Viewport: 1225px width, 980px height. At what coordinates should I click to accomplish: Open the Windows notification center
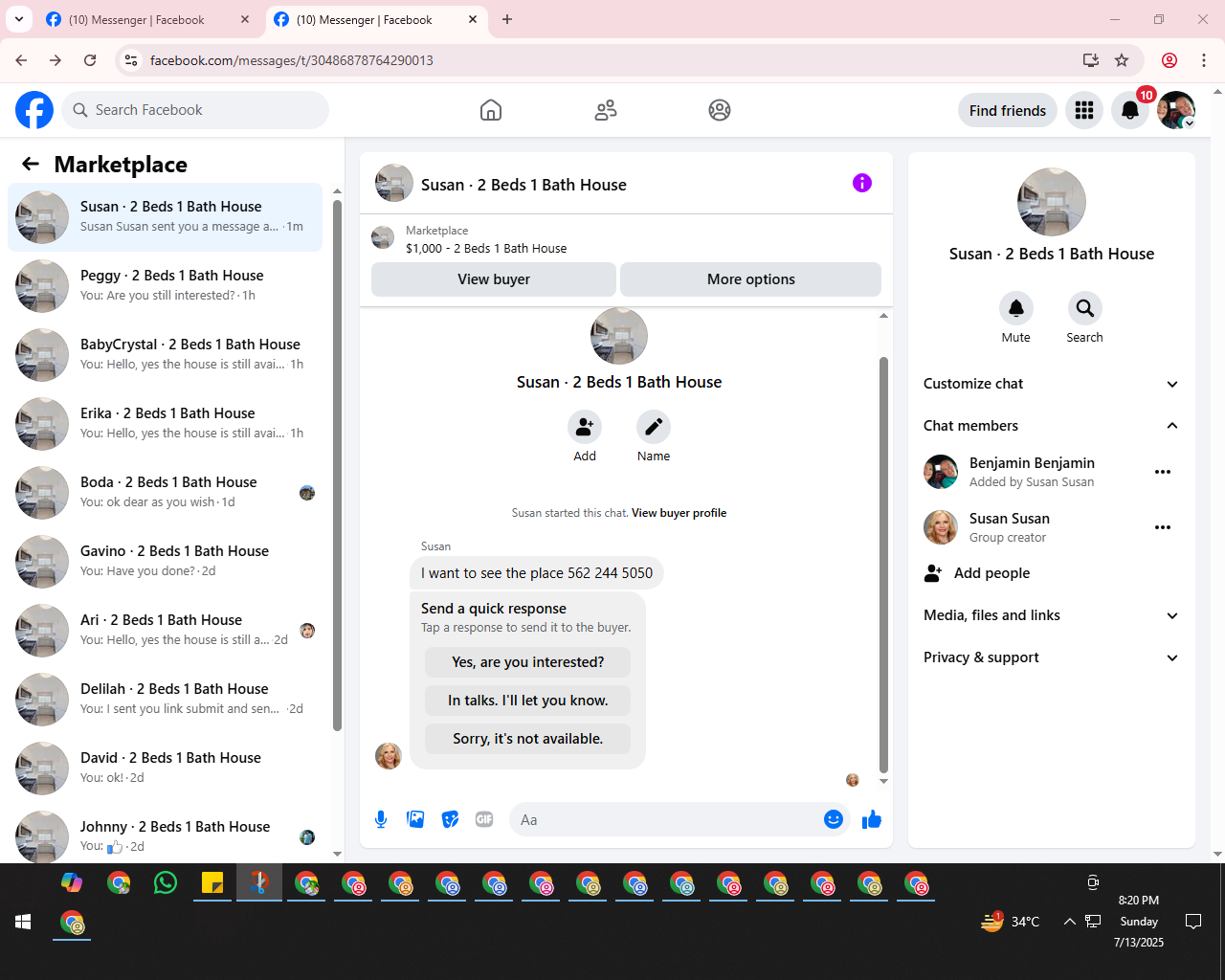1193,922
